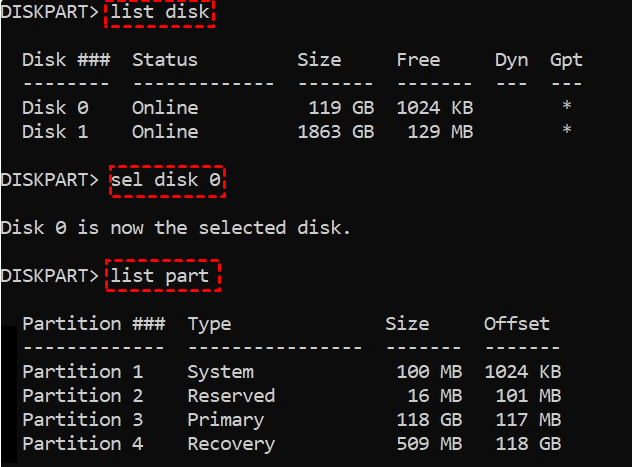632x467 pixels.
Task: Click the "Reserved" partition type
Action: point(231,395)
